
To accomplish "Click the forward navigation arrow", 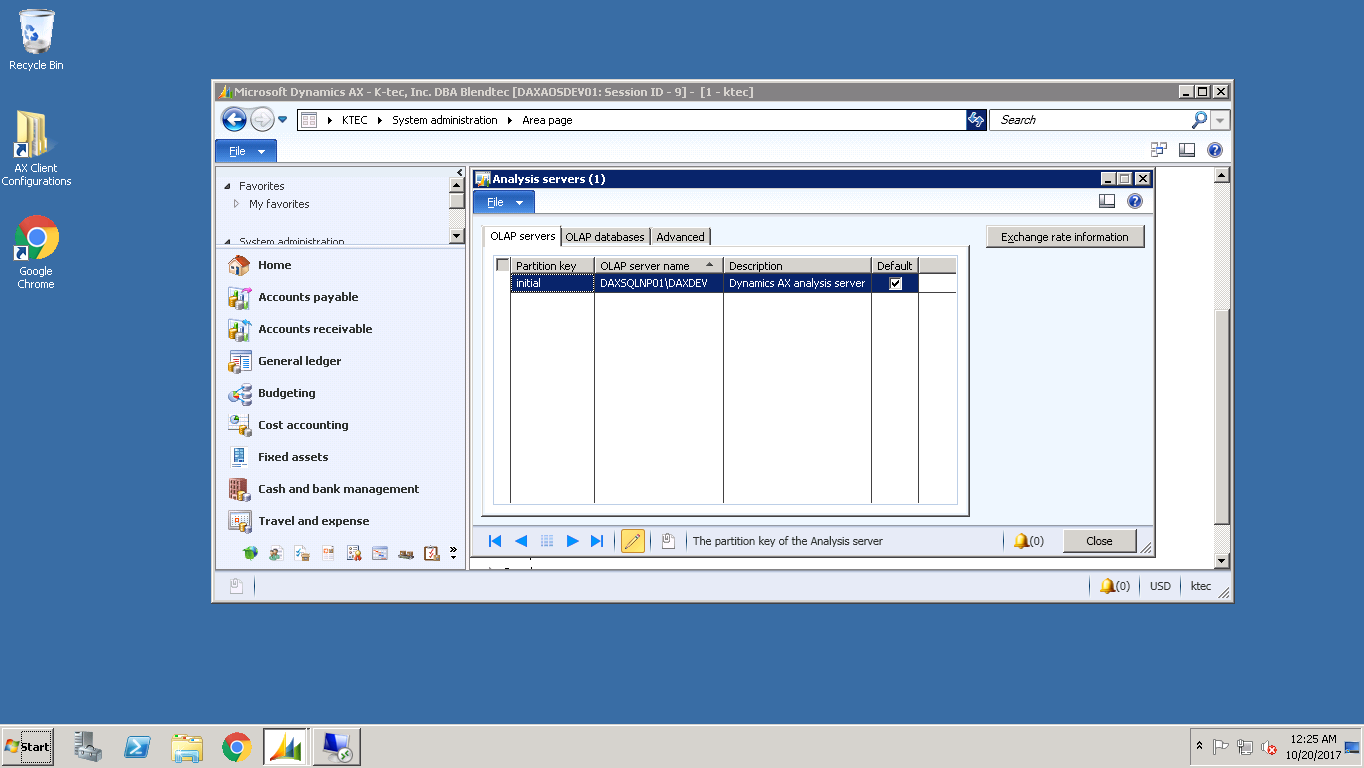I will tap(262, 120).
